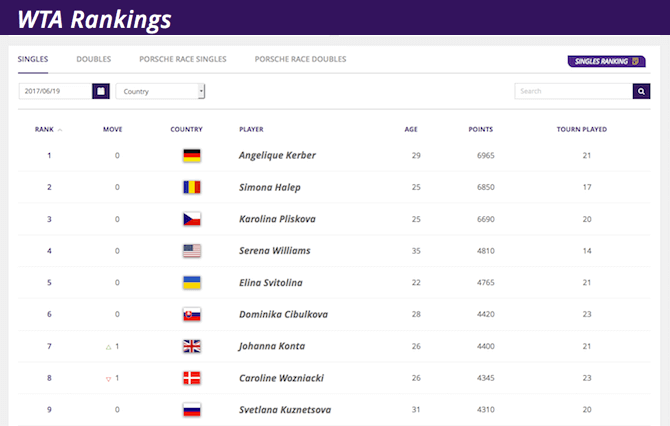Open Caroline Wozniacki player profile
The height and width of the screenshot is (426, 670).
tap(281, 378)
